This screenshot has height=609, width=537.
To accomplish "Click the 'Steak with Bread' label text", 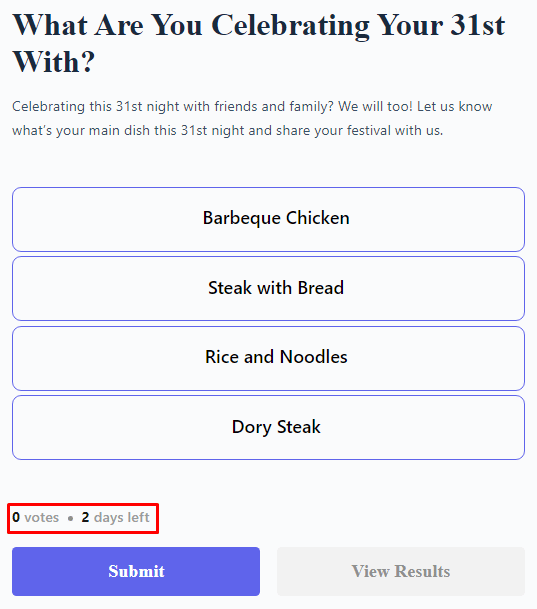I will tap(276, 288).
